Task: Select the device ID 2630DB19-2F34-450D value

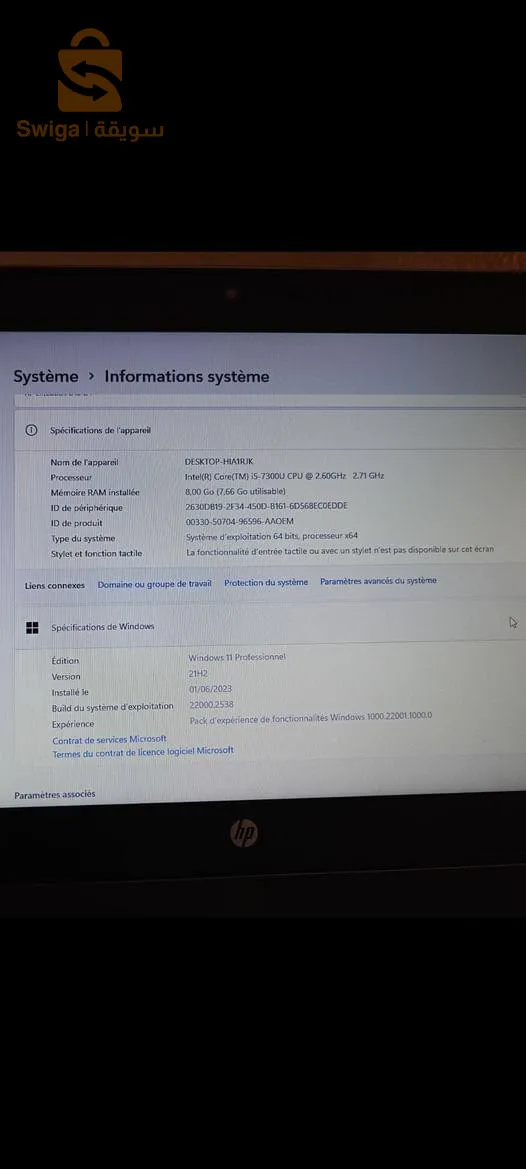Action: click(x=267, y=506)
